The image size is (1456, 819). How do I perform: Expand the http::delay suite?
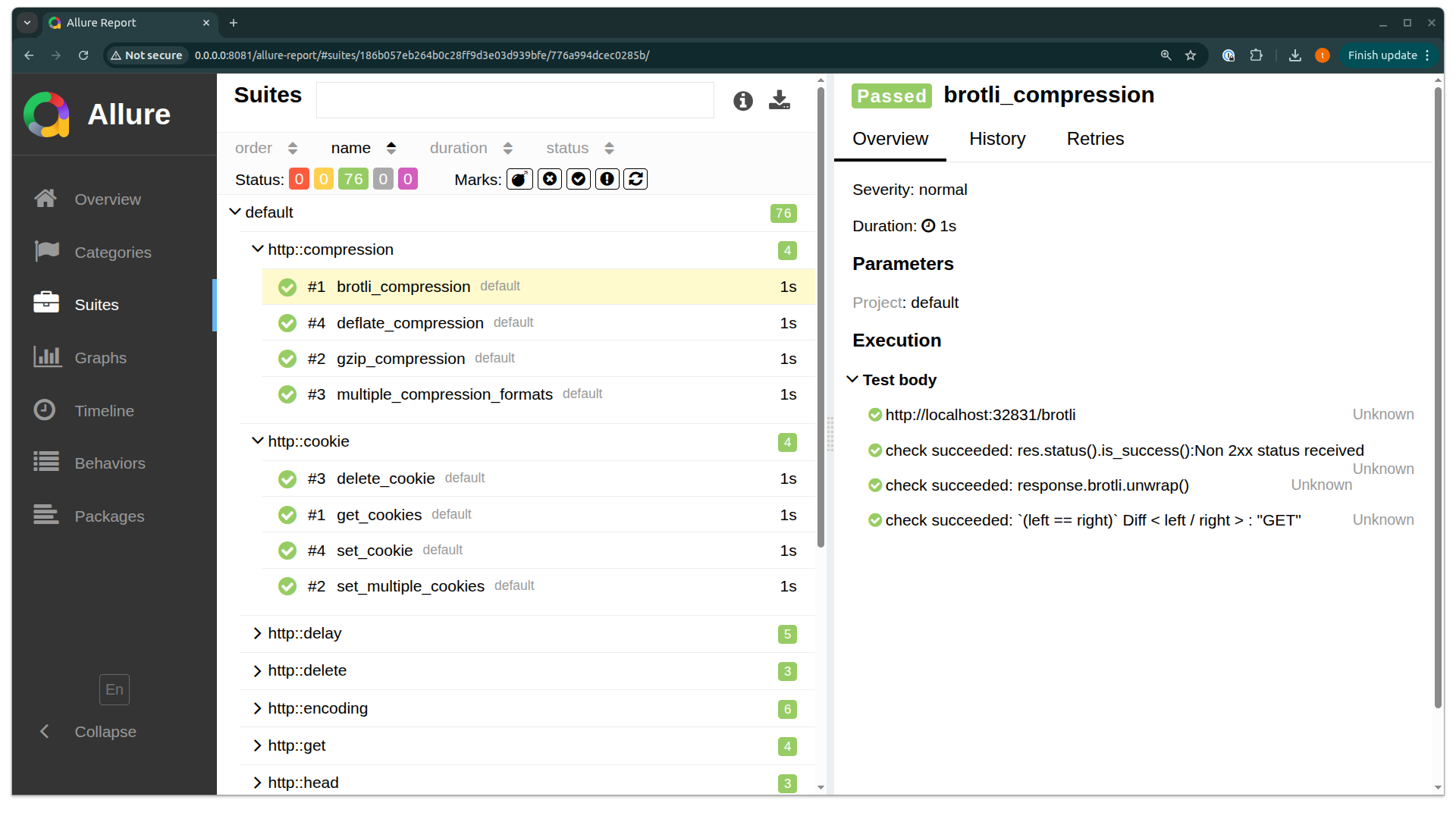pos(304,633)
